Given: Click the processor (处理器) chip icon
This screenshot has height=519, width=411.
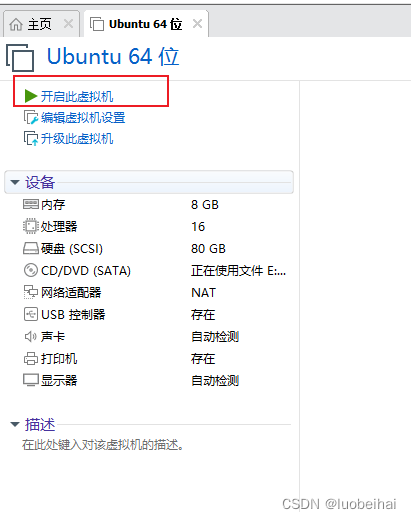Looking at the screenshot, I should (x=31, y=226).
